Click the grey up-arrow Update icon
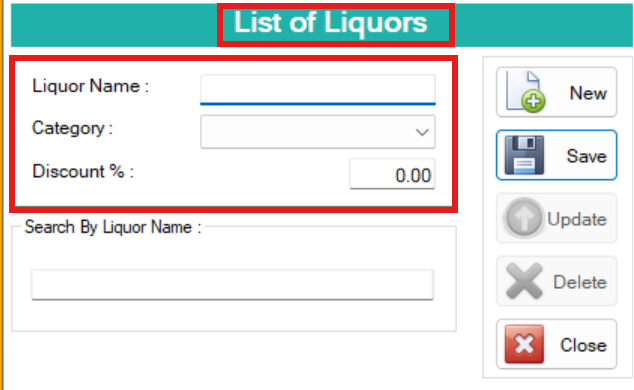Image resolution: width=634 pixels, height=390 pixels. coord(523,218)
